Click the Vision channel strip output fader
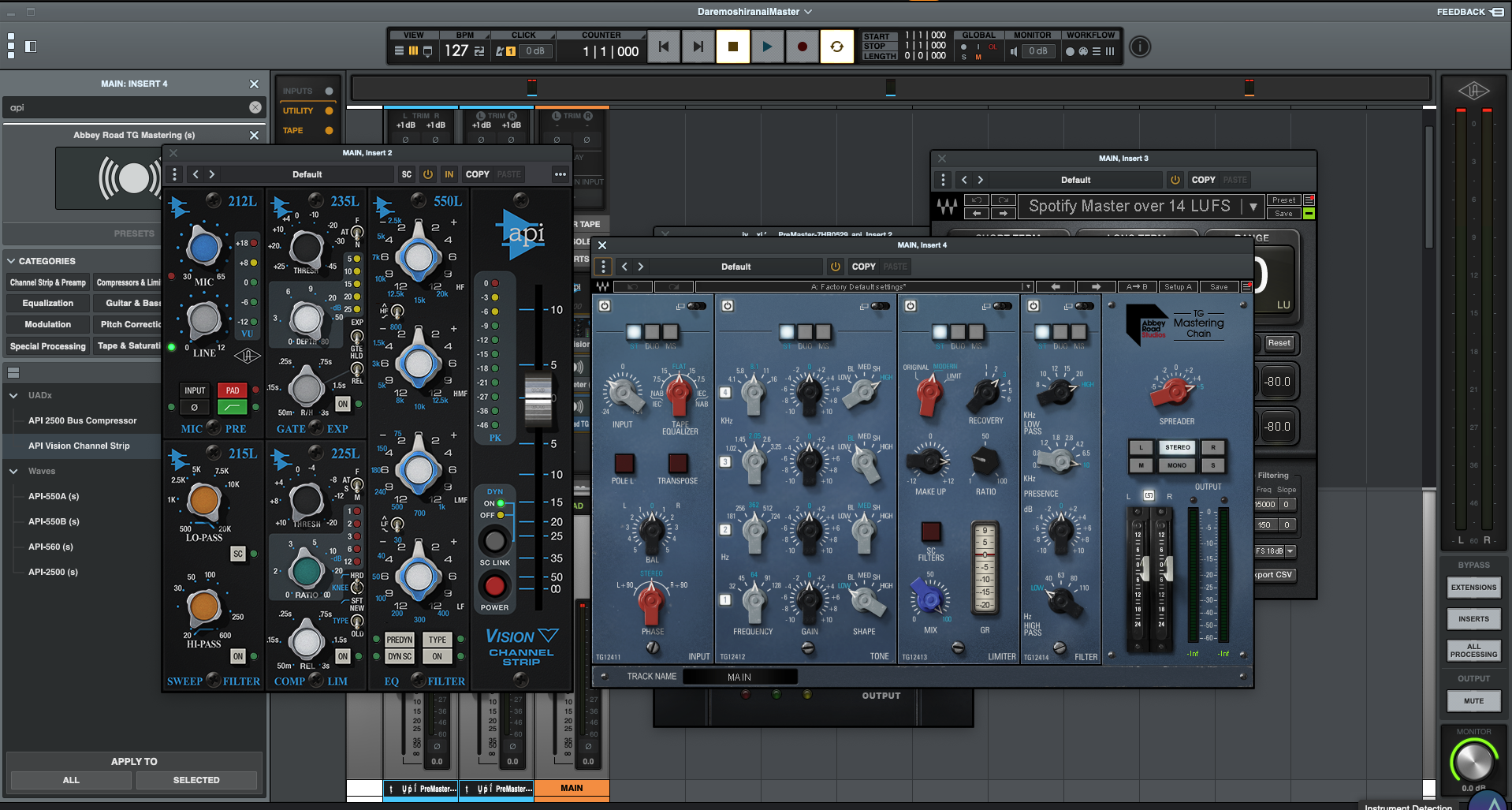 (538, 400)
